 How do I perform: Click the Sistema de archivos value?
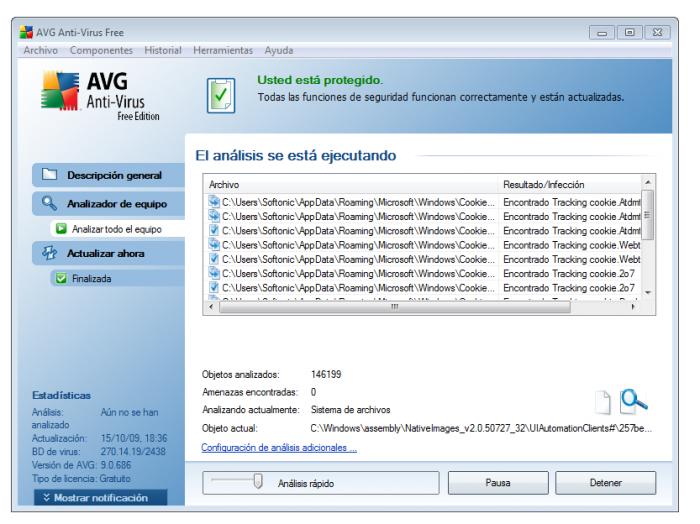(350, 410)
